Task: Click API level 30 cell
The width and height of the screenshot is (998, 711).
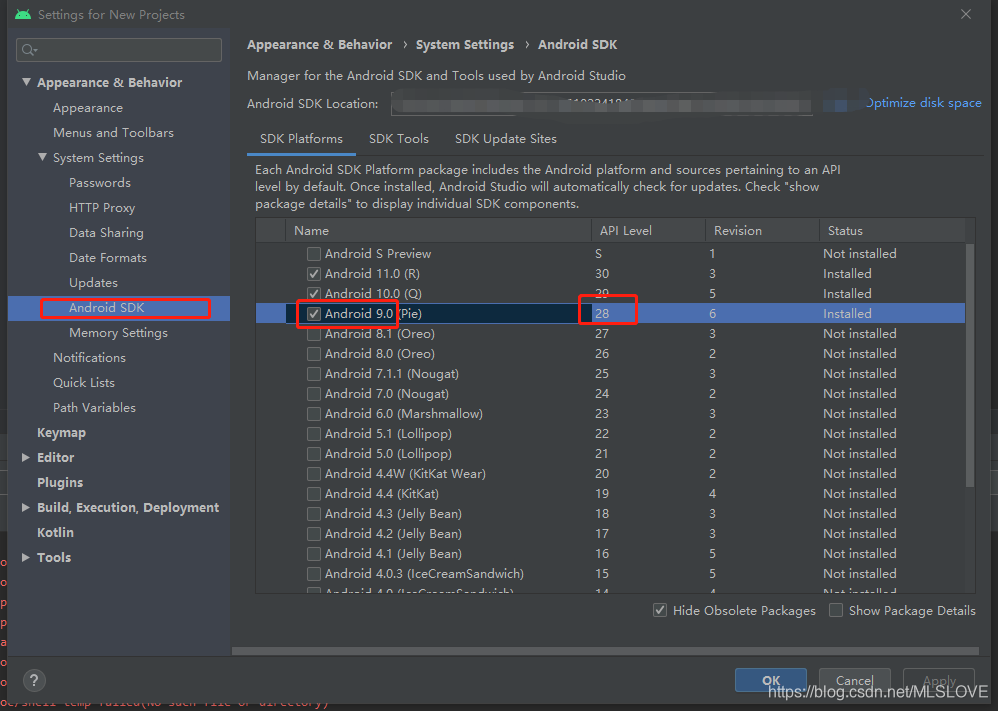Action: [602, 274]
